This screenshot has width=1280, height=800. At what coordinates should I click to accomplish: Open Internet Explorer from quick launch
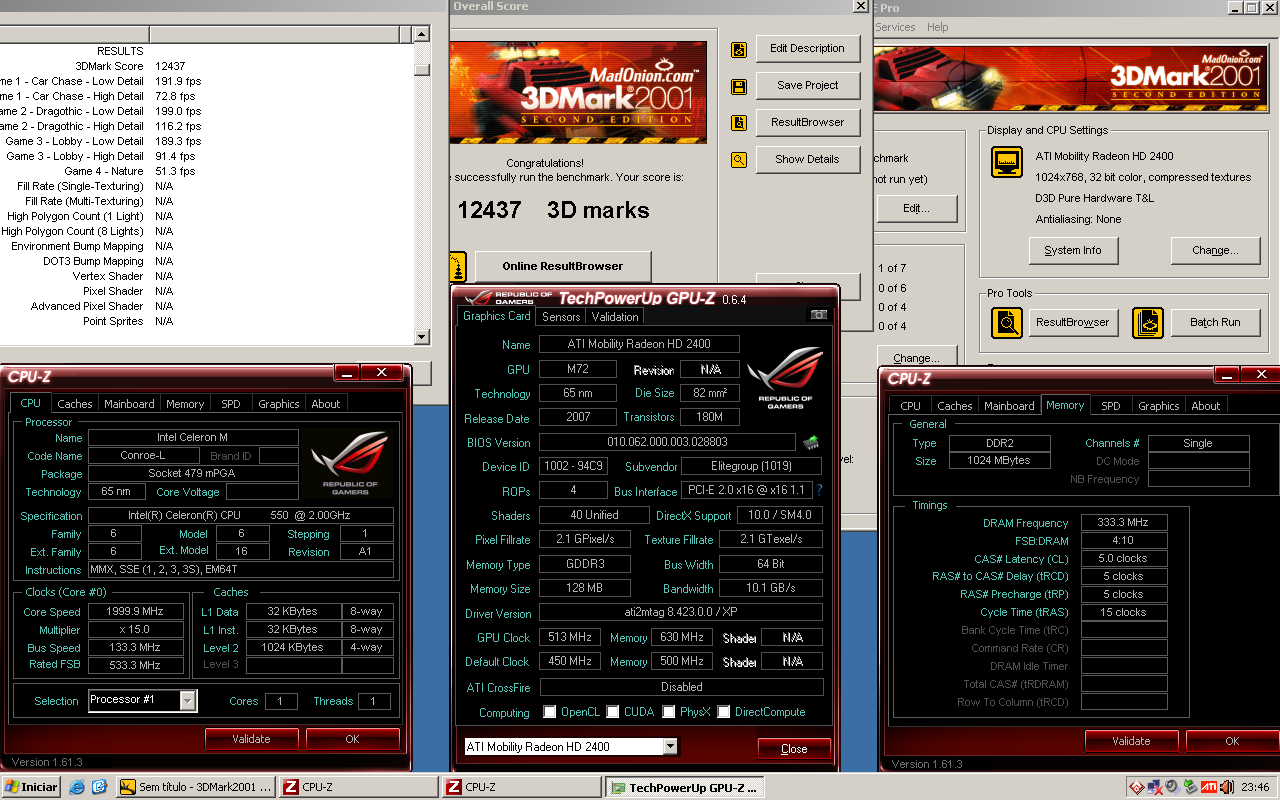(x=77, y=787)
